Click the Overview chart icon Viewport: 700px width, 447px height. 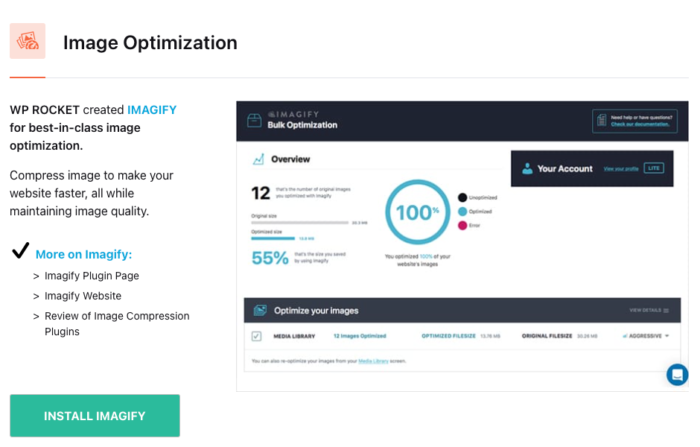(258, 159)
